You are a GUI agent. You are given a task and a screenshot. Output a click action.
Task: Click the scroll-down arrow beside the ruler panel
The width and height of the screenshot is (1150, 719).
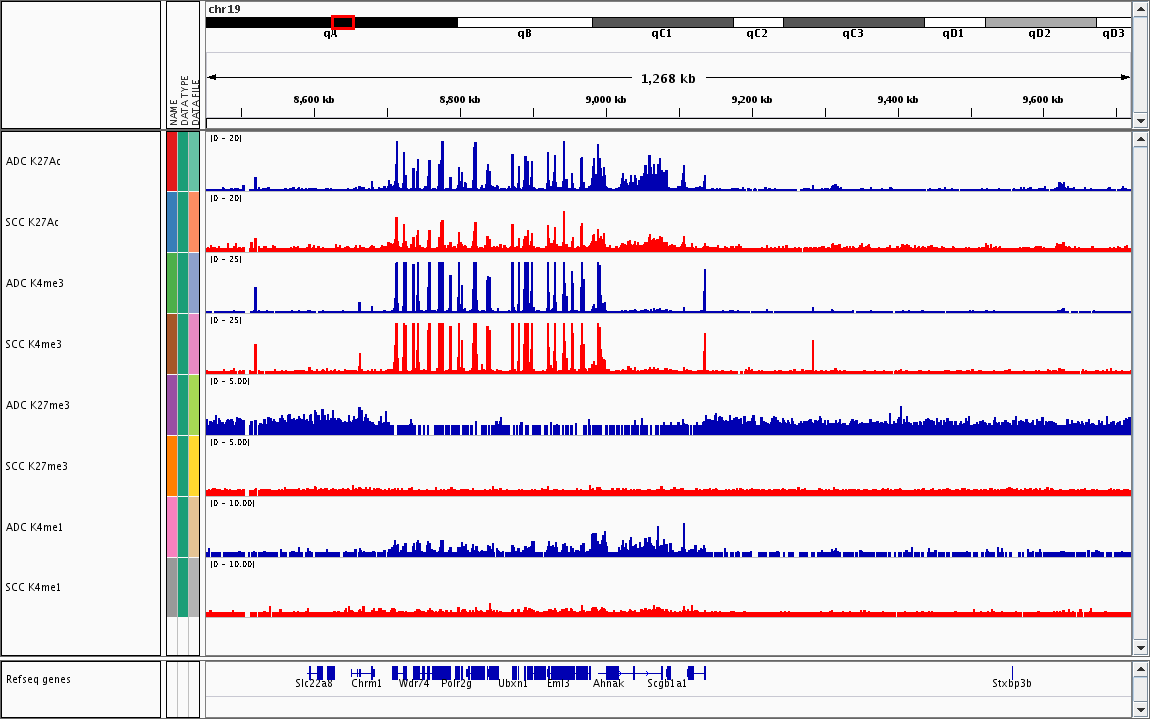coord(1140,120)
